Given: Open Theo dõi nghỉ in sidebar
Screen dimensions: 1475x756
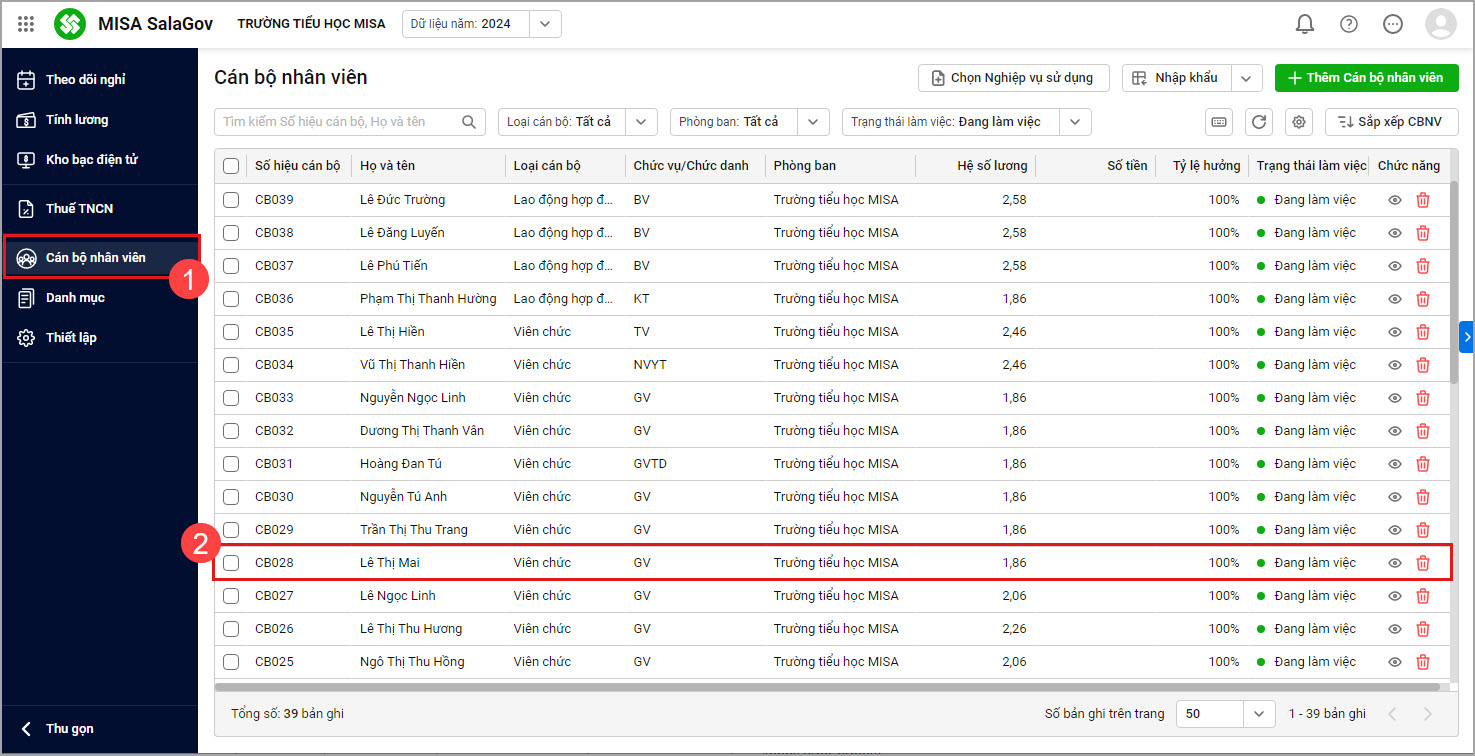Looking at the screenshot, I should pyautogui.click(x=99, y=80).
